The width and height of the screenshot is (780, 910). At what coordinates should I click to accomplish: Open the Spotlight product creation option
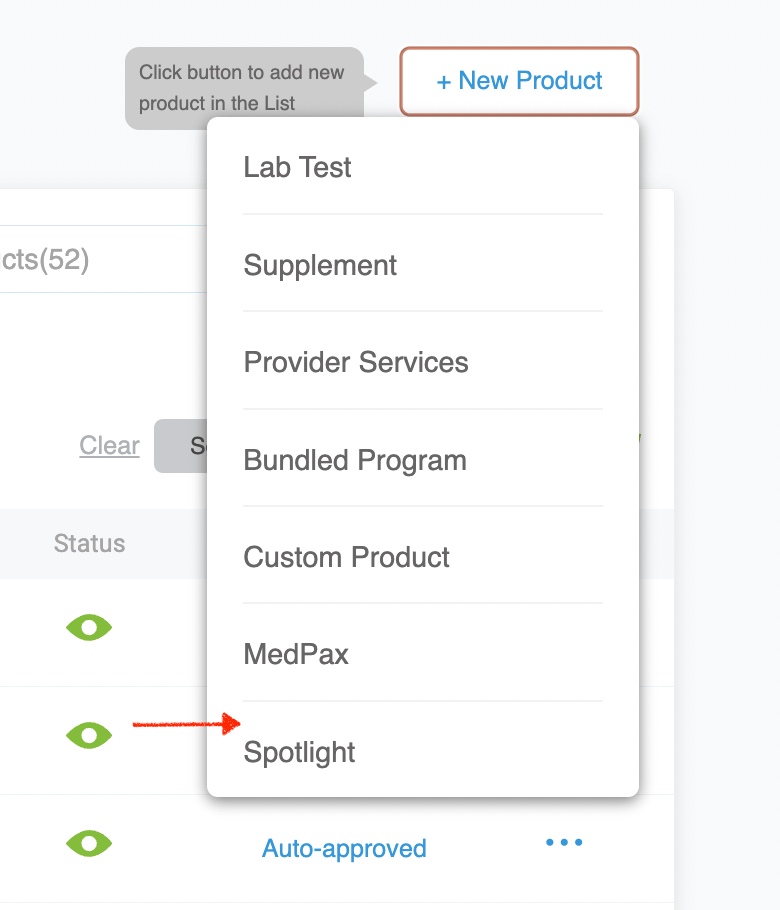(x=299, y=752)
